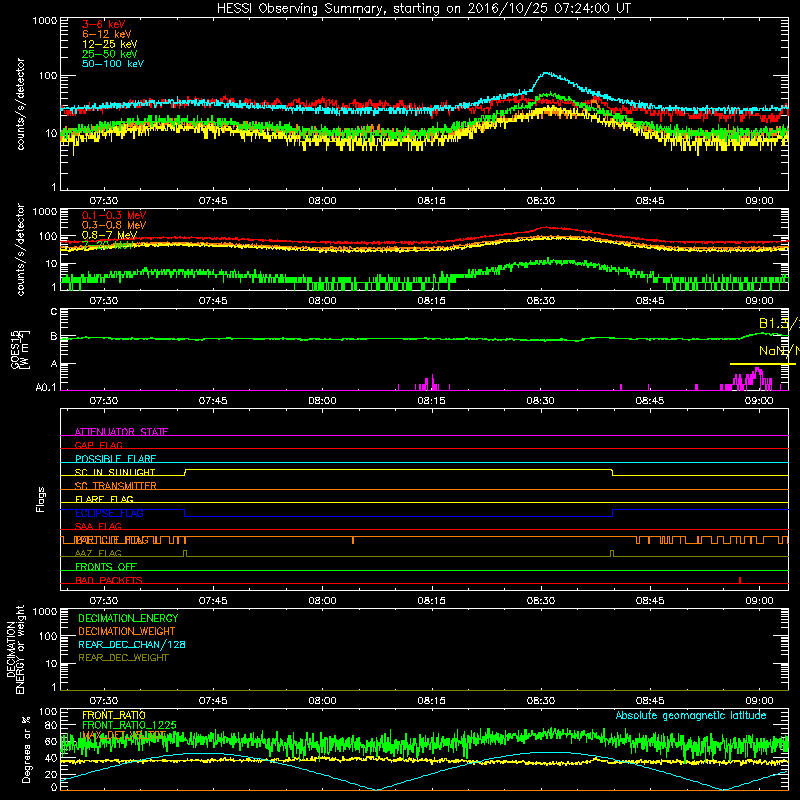Click the SC_TRANSMITTER flag label

click(116, 486)
